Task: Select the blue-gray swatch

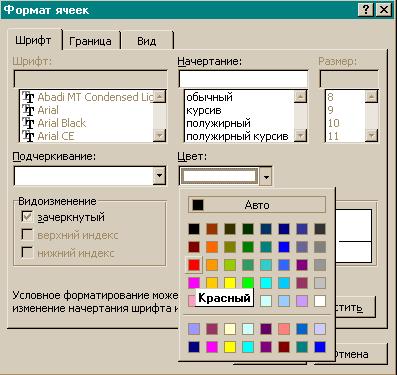Action: [x=302, y=247]
